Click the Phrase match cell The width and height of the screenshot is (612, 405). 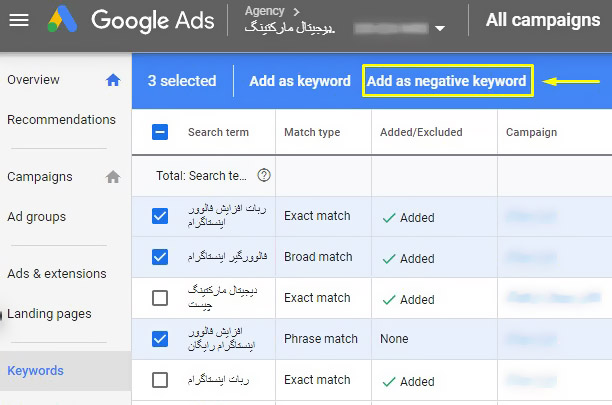pyautogui.click(x=321, y=339)
